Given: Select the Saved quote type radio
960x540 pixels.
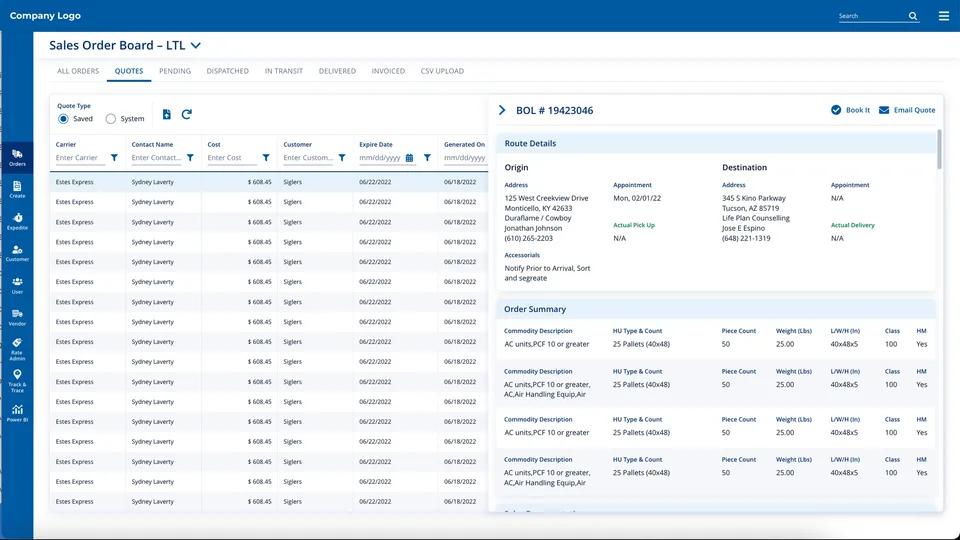Looking at the screenshot, I should pyautogui.click(x=64, y=119).
